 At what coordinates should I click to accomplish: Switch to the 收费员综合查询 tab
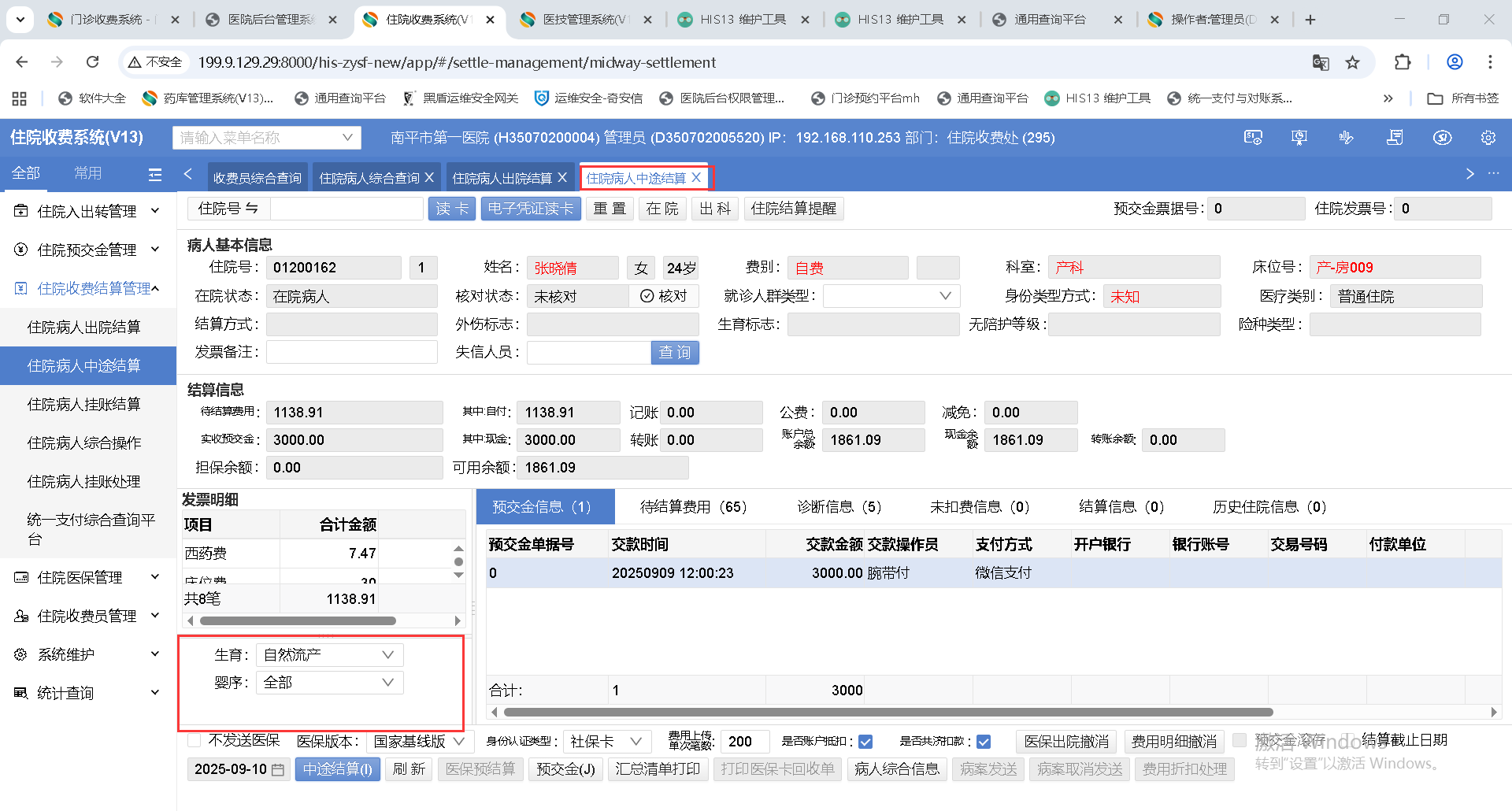click(x=258, y=178)
